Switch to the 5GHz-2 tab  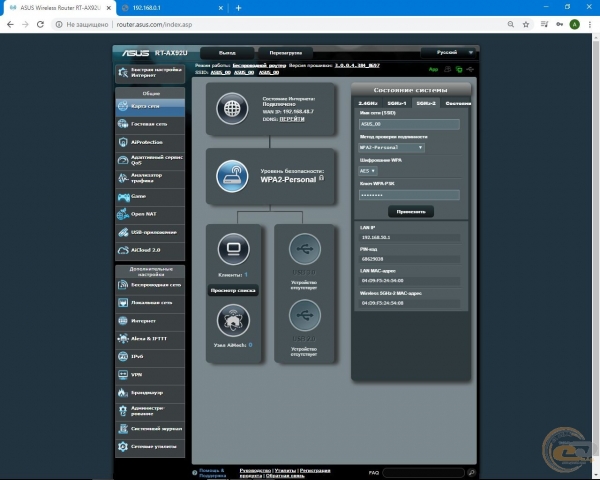(x=426, y=103)
